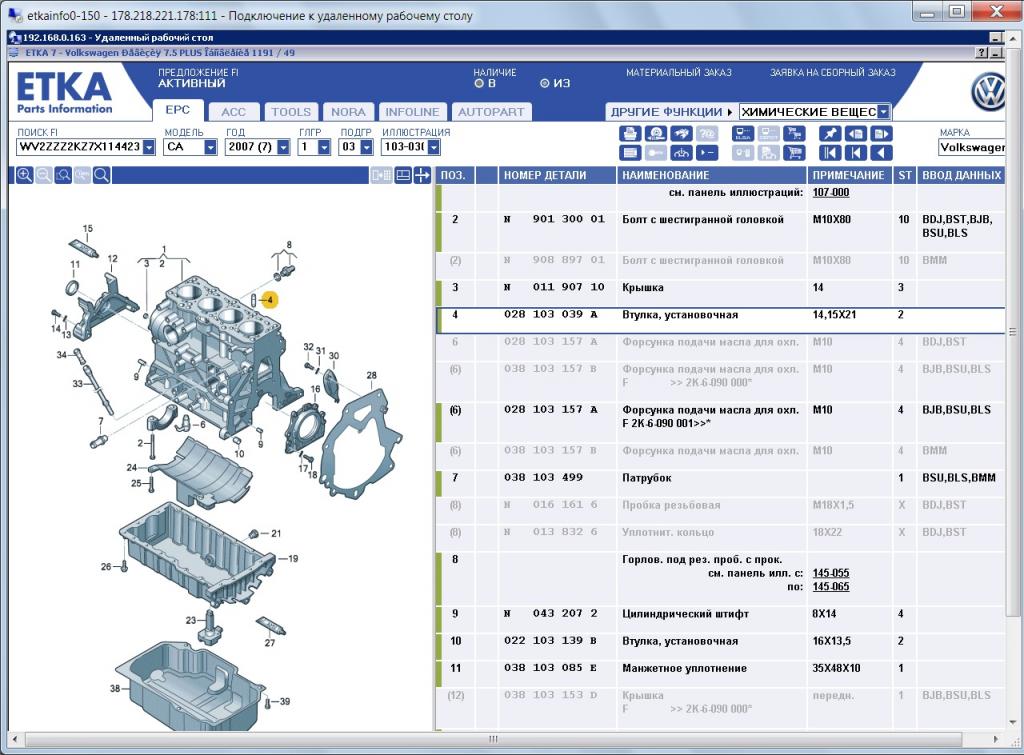Image resolution: width=1024 pixels, height=755 pixels.
Task: Click the help question mark button
Action: [x=982, y=52]
